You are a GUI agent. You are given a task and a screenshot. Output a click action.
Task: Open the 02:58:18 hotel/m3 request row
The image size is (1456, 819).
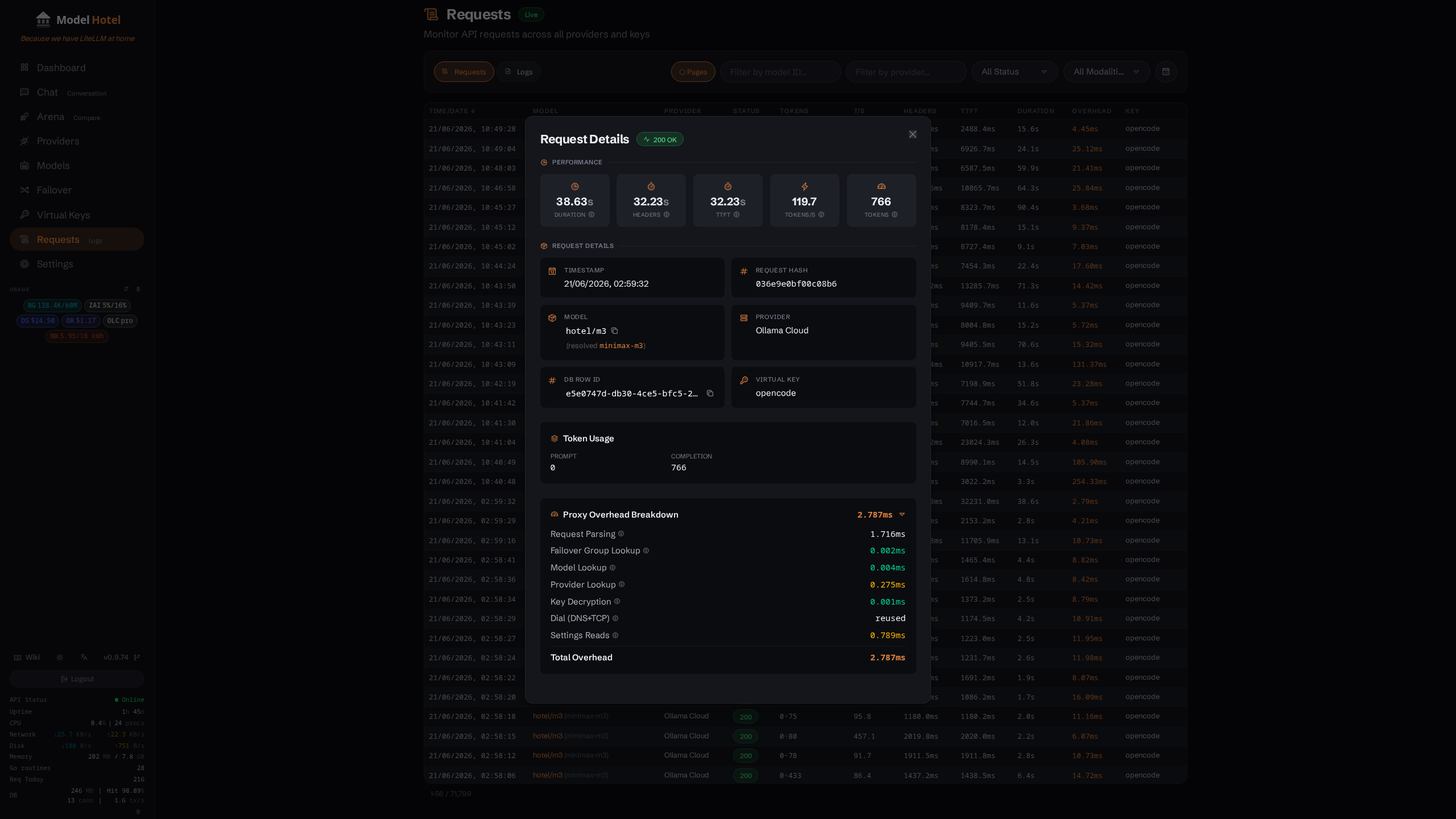point(805,717)
